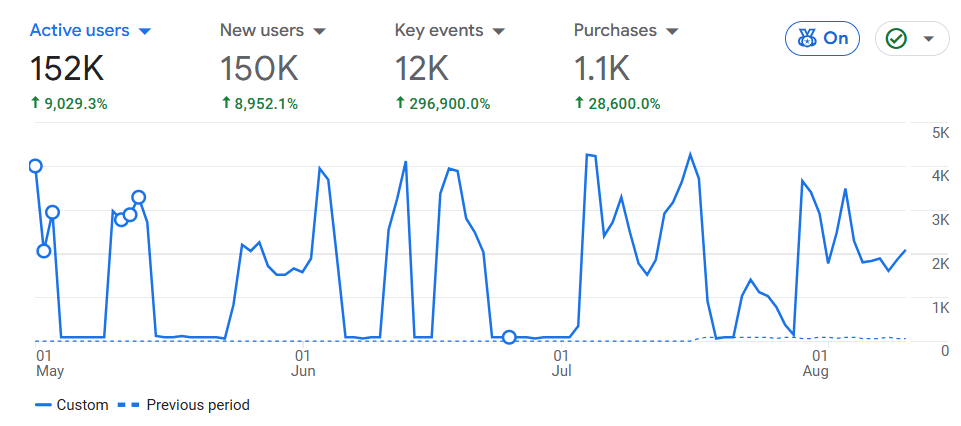
Task: Open dropdown arrow beside the checkmark icon
Action: [x=929, y=39]
